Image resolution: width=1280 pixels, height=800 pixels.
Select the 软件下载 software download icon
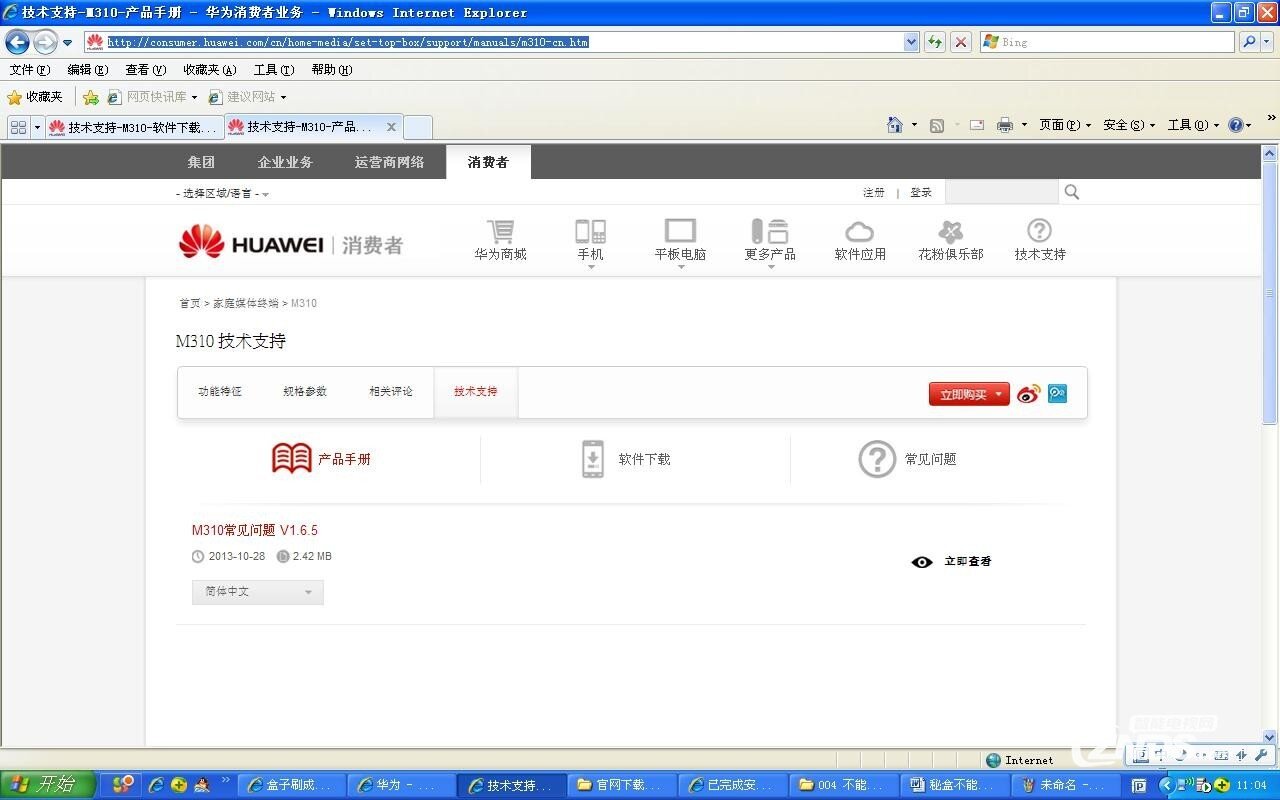click(593, 459)
